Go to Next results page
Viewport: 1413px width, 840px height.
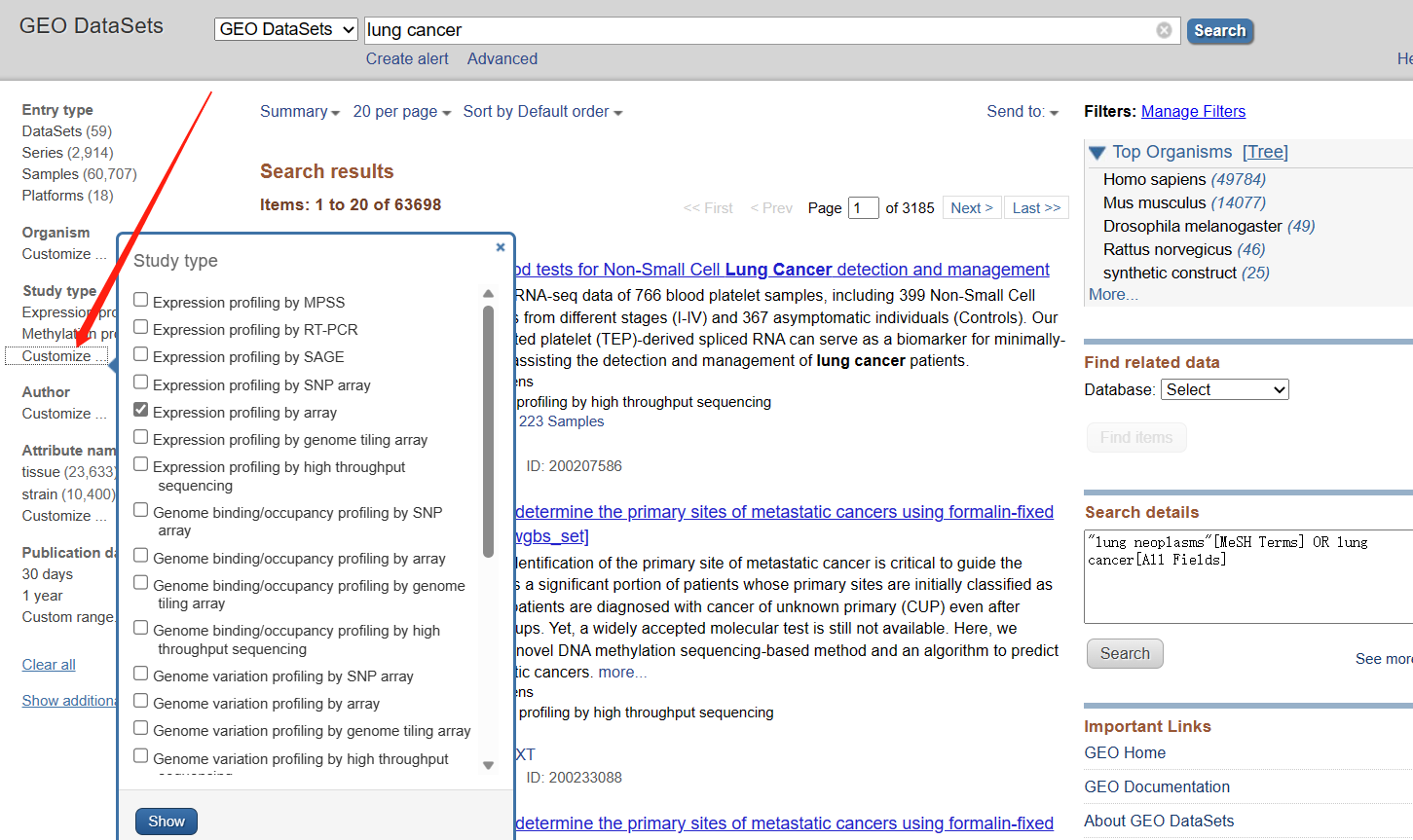(971, 207)
